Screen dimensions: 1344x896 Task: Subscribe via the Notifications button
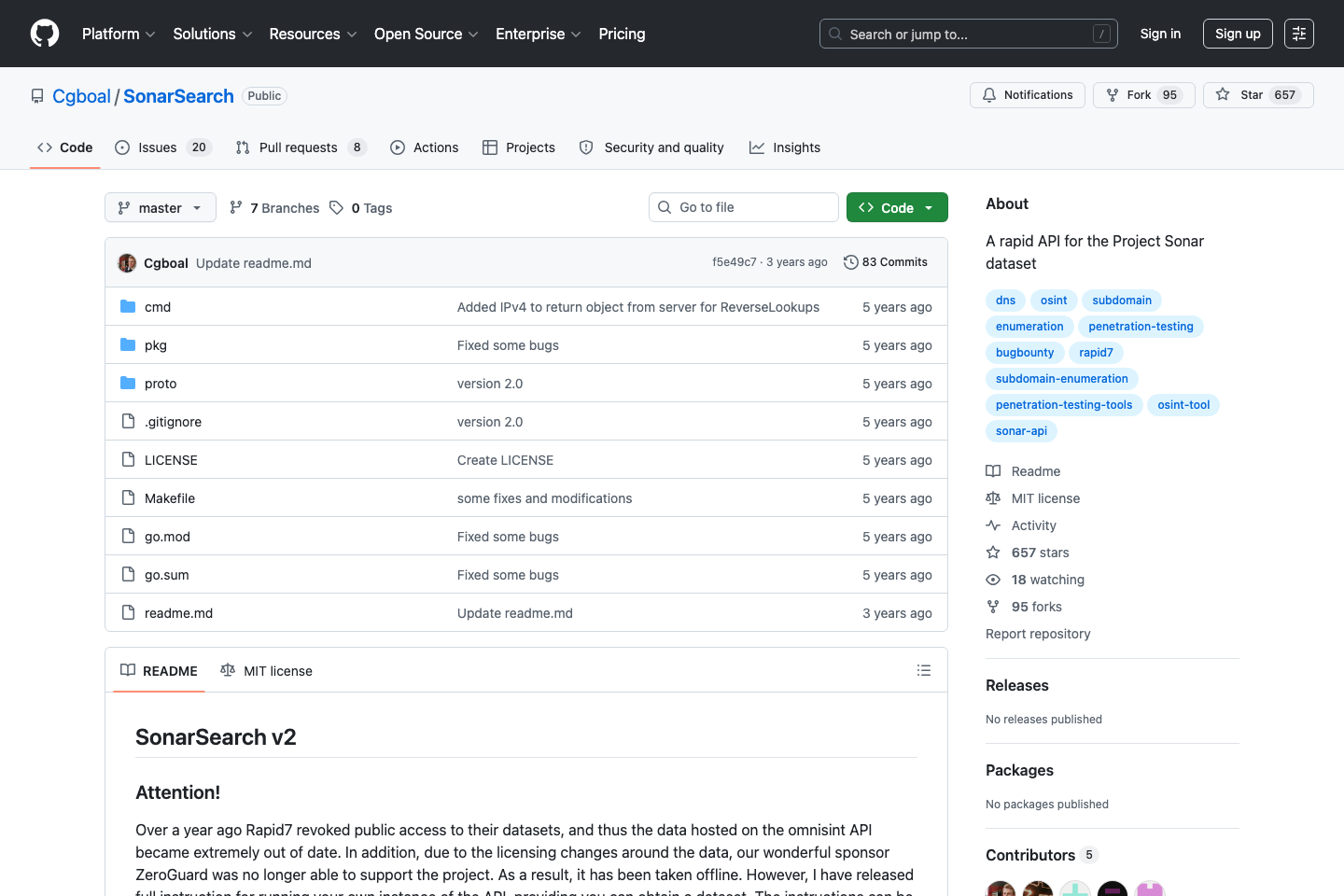point(1027,94)
